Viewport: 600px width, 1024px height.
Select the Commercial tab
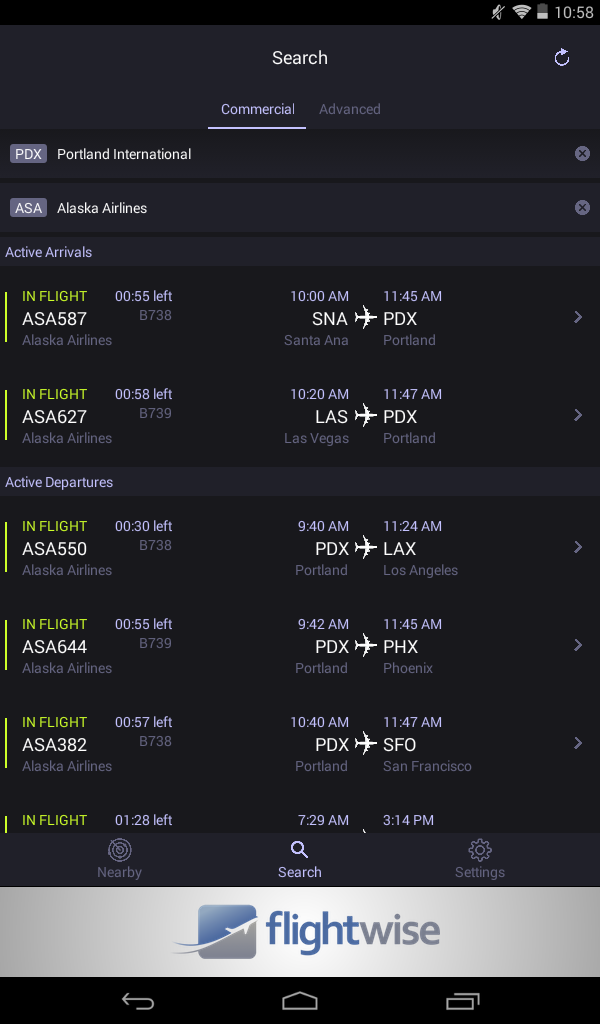(x=257, y=109)
